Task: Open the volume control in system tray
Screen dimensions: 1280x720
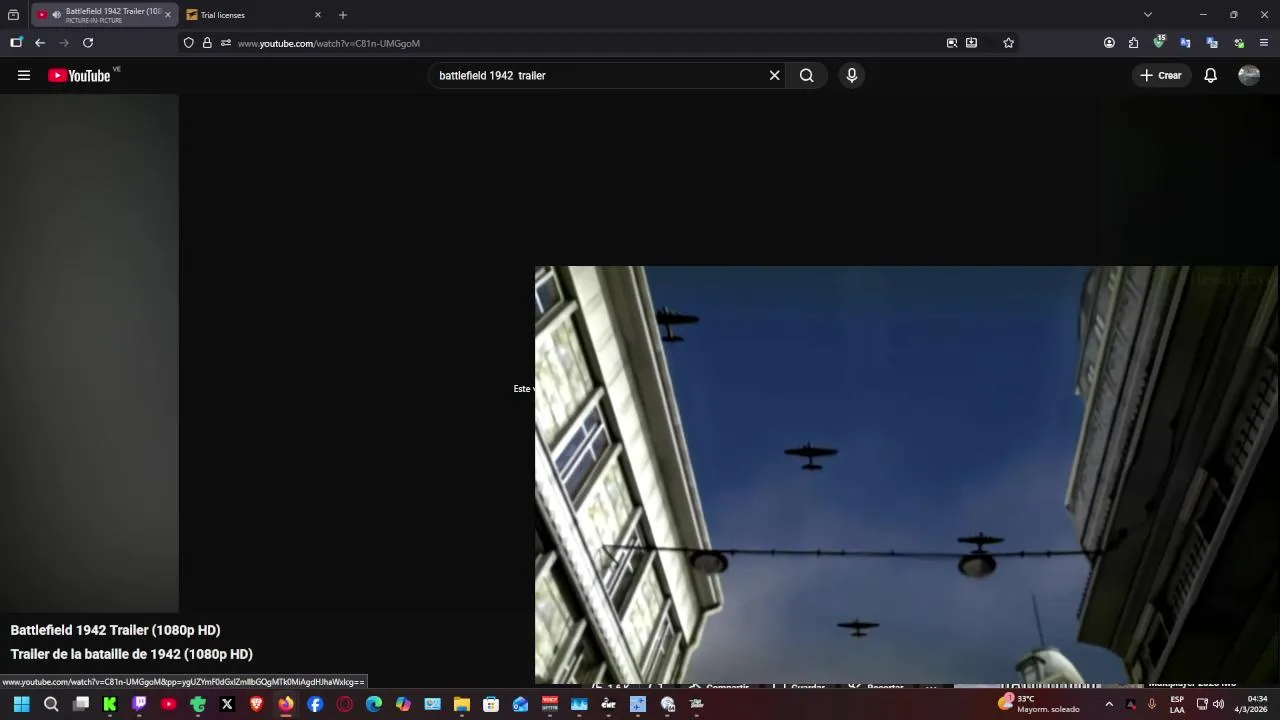Action: click(x=1218, y=704)
